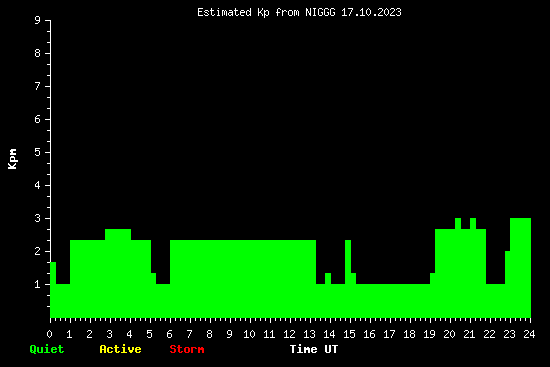Click hour 0 on the time axis

coord(49,334)
